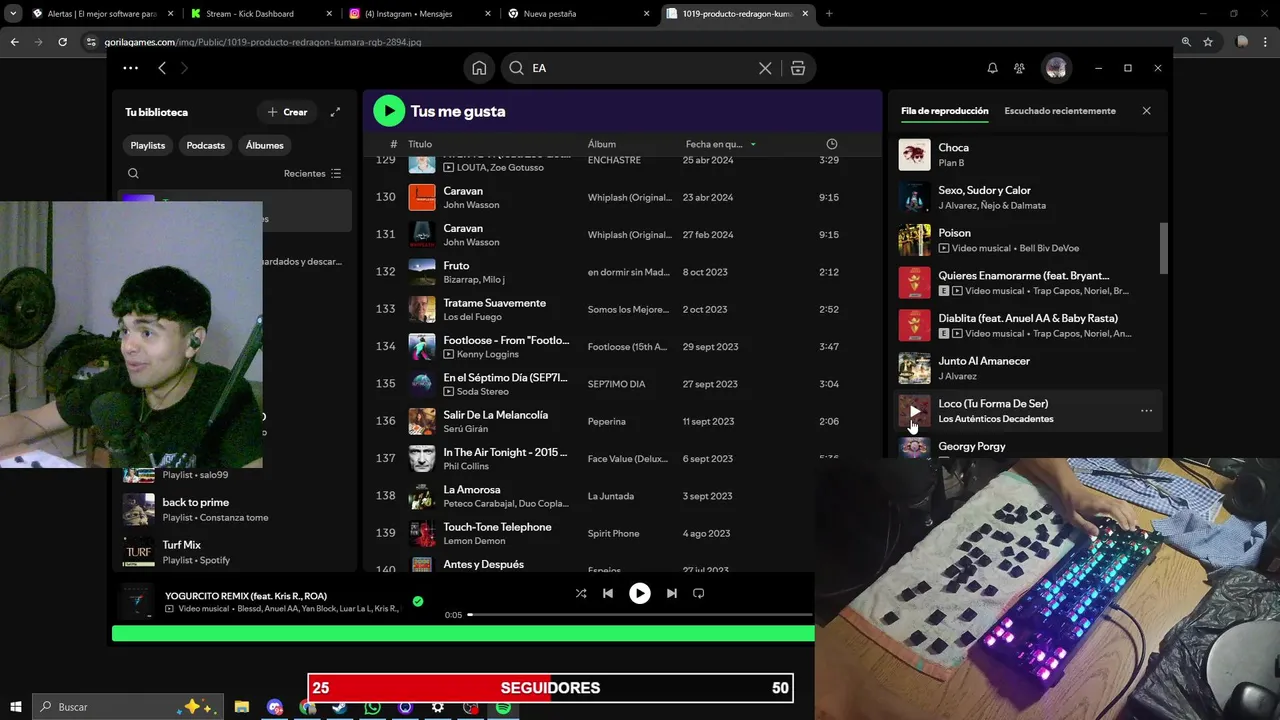Skip to next track
Screen dimensions: 1280x720
pyautogui.click(x=672, y=593)
